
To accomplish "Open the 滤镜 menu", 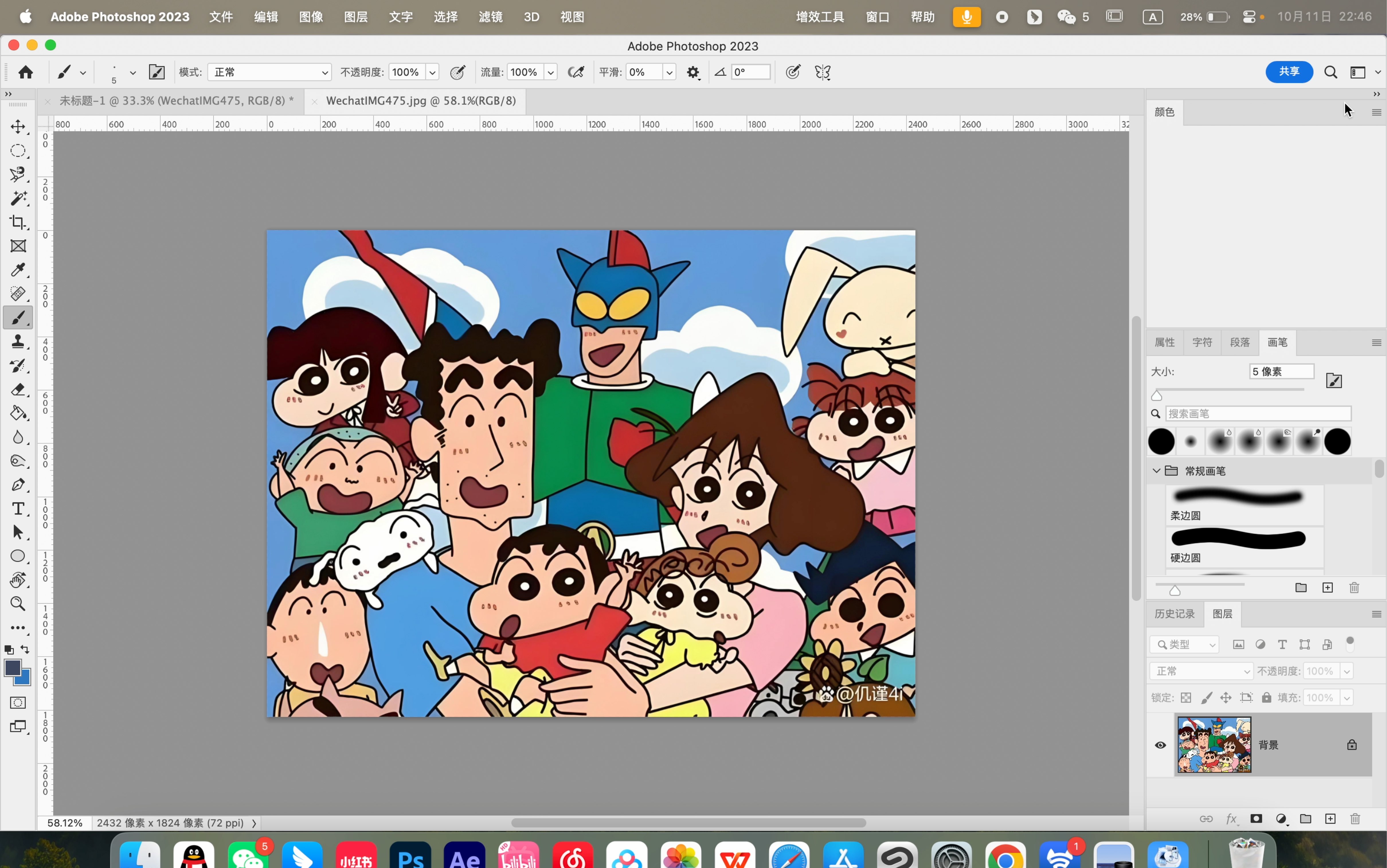I will coord(490,17).
